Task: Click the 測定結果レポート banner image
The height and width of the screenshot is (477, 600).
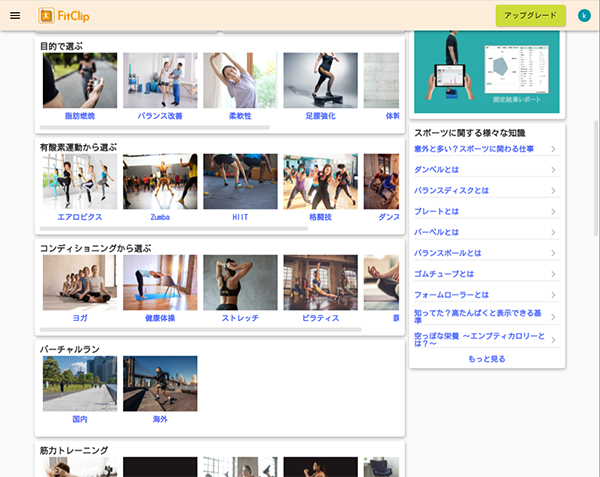Action: coord(487,70)
